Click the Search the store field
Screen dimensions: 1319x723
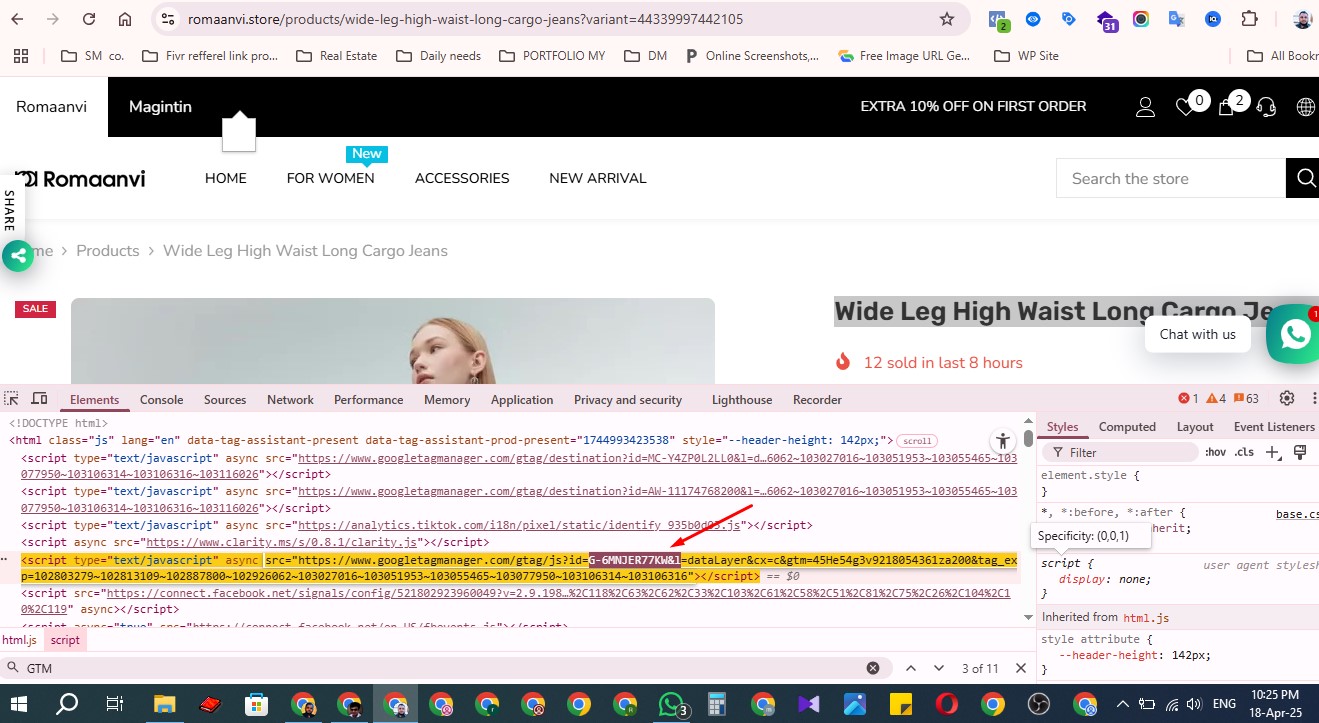(1170, 178)
